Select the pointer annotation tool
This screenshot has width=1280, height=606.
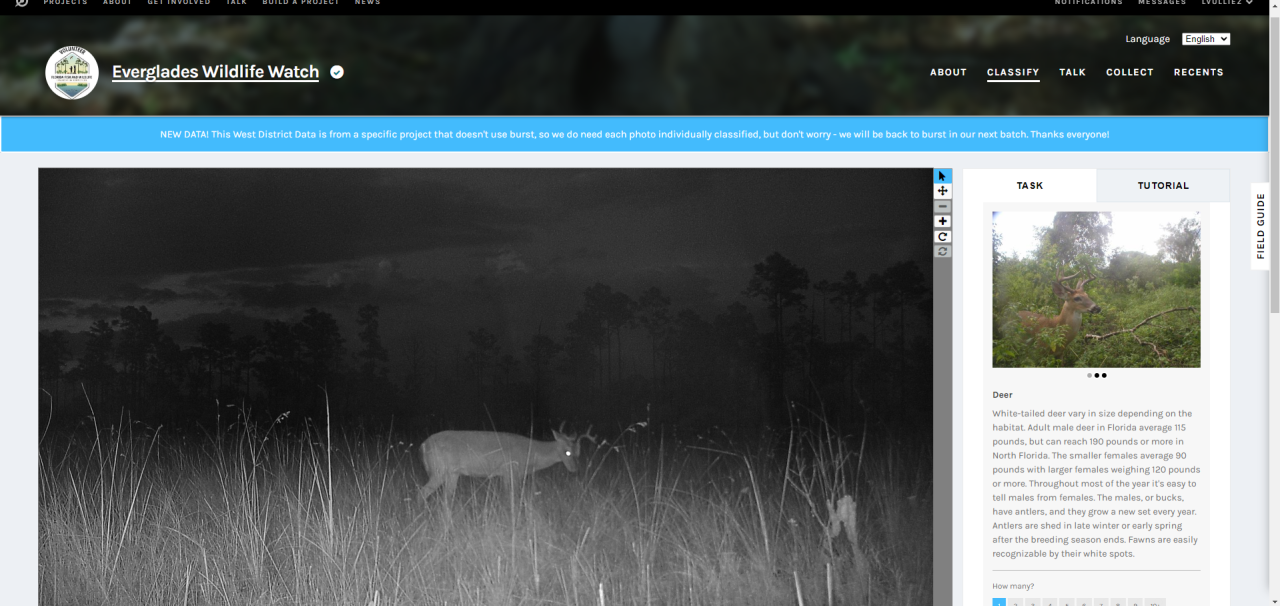(942, 176)
